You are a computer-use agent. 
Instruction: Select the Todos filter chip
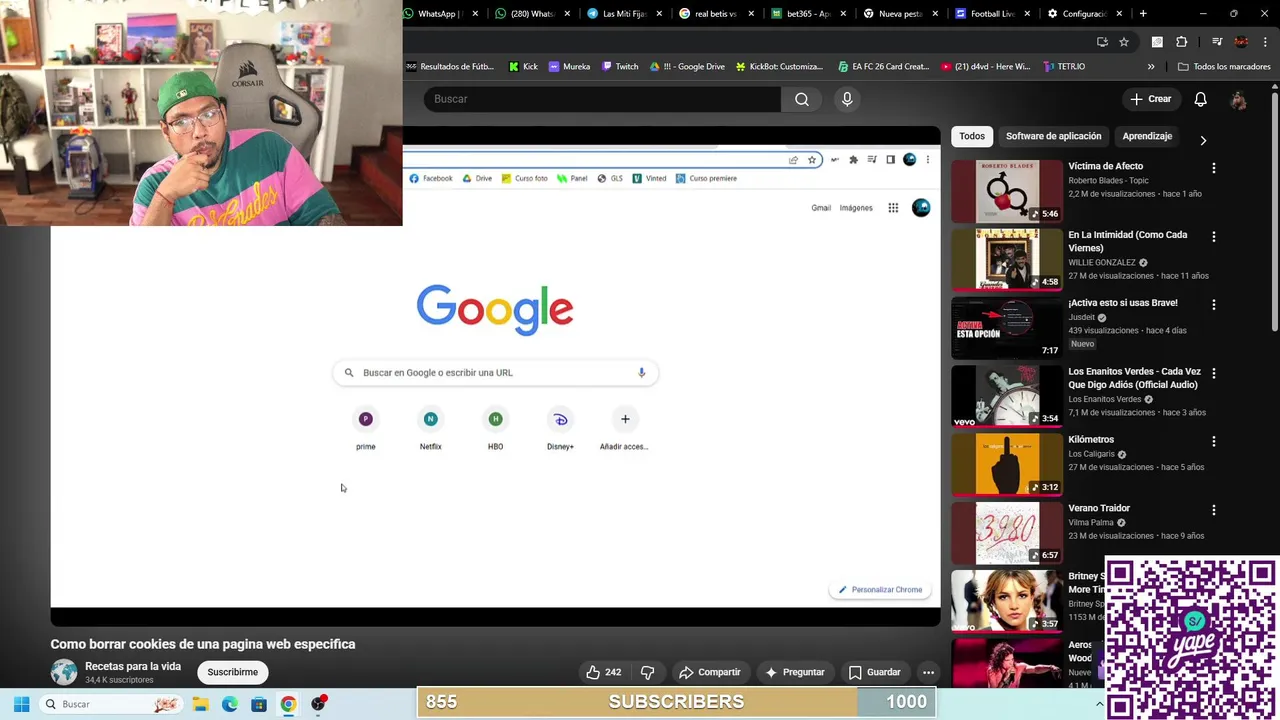[x=972, y=136]
